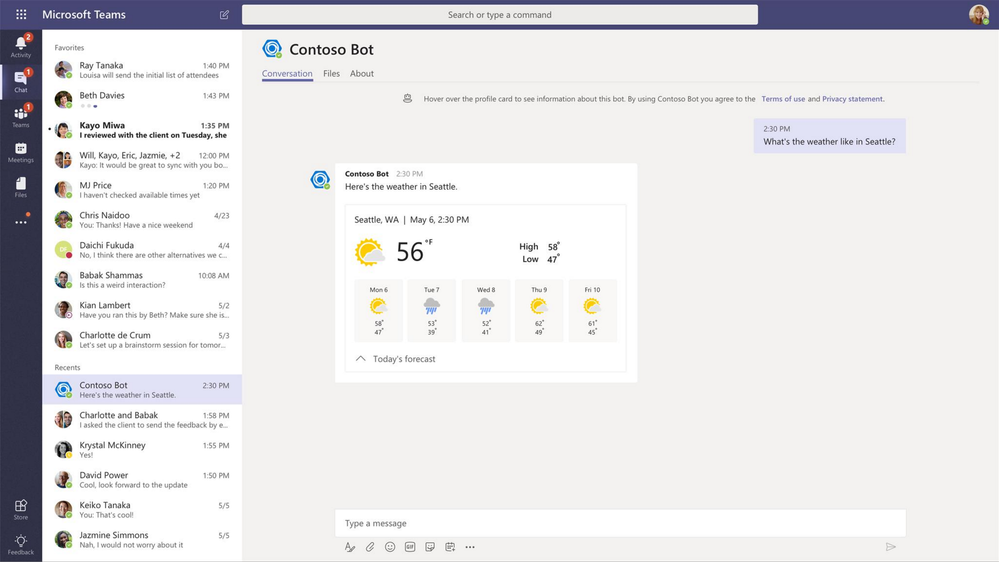Click the Contoso Bot message avatar
The width and height of the screenshot is (999, 562).
tap(320, 180)
